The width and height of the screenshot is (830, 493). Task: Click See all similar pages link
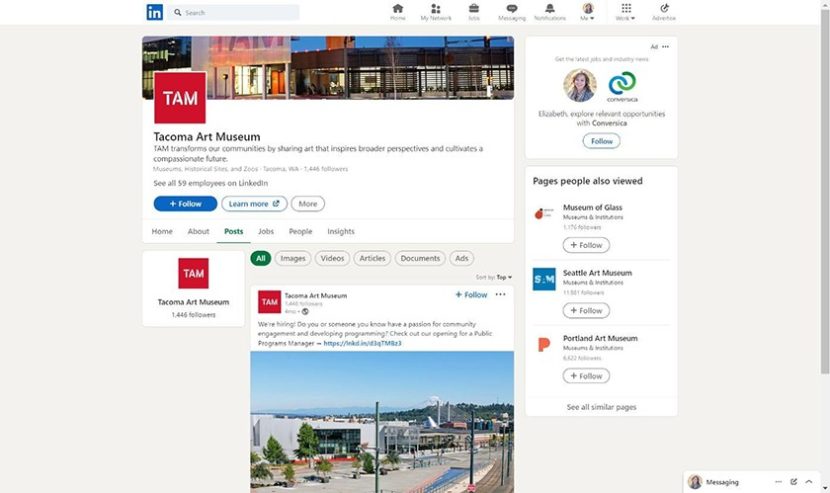[601, 407]
